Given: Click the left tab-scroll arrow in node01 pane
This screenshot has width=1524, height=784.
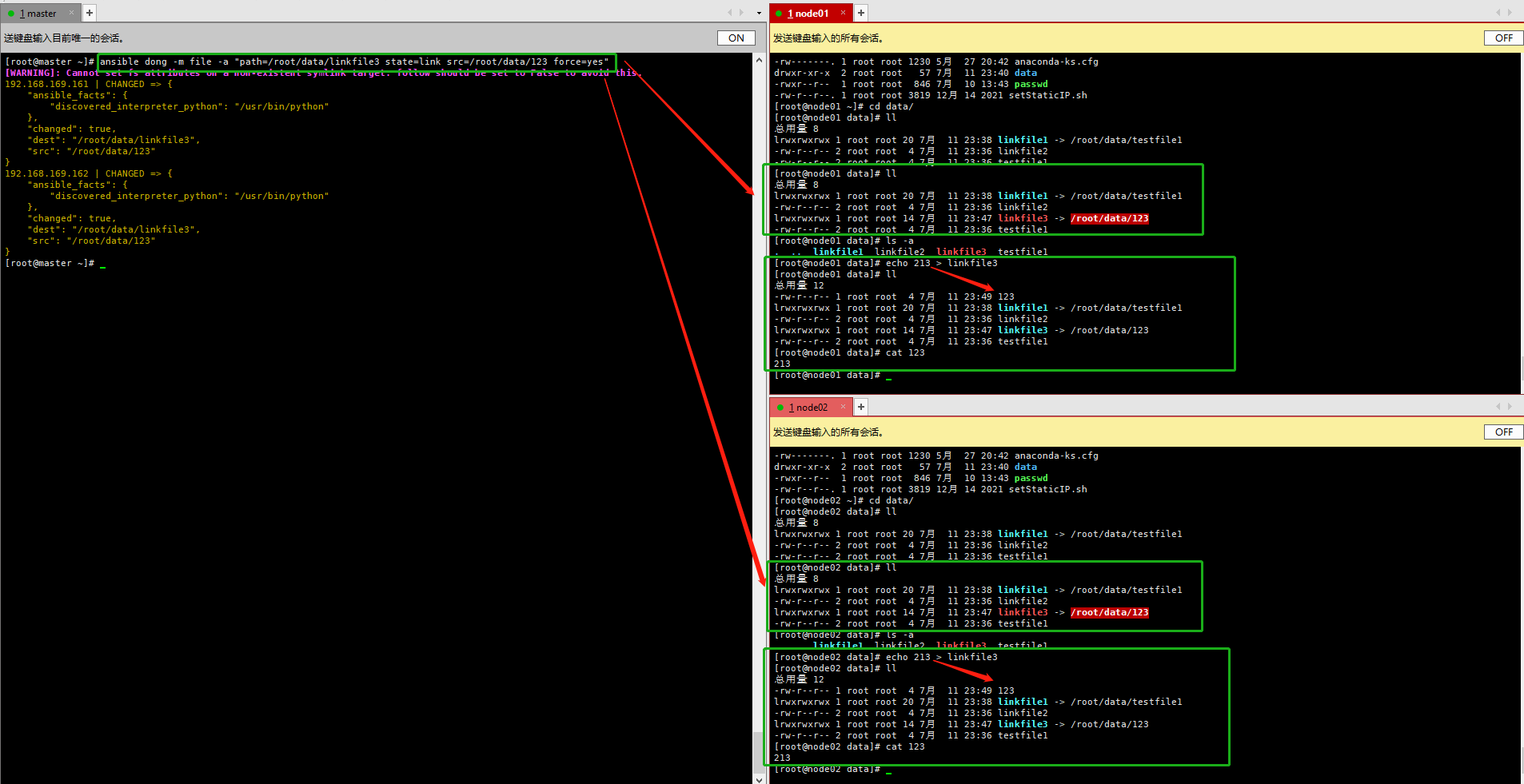Looking at the screenshot, I should (1498, 13).
